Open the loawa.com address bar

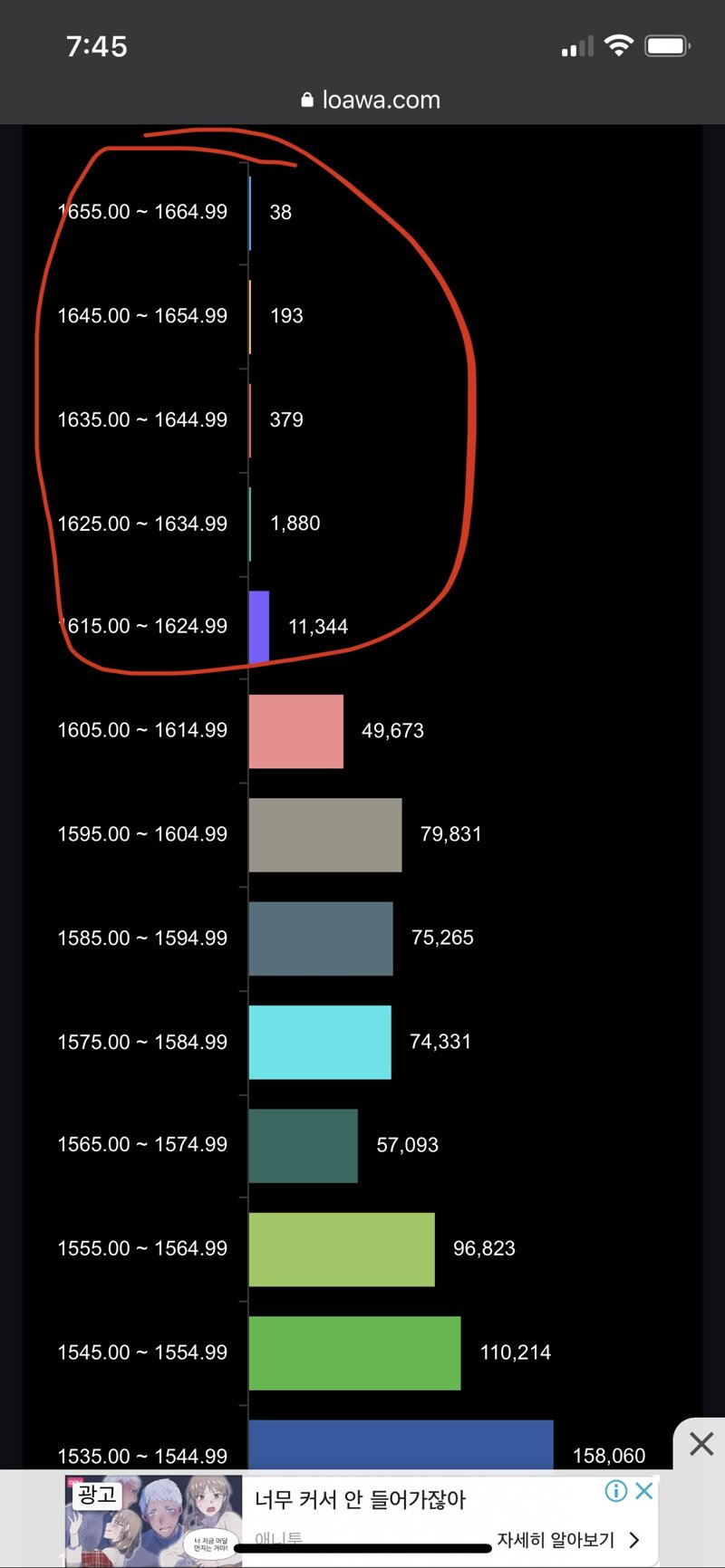coord(372,100)
